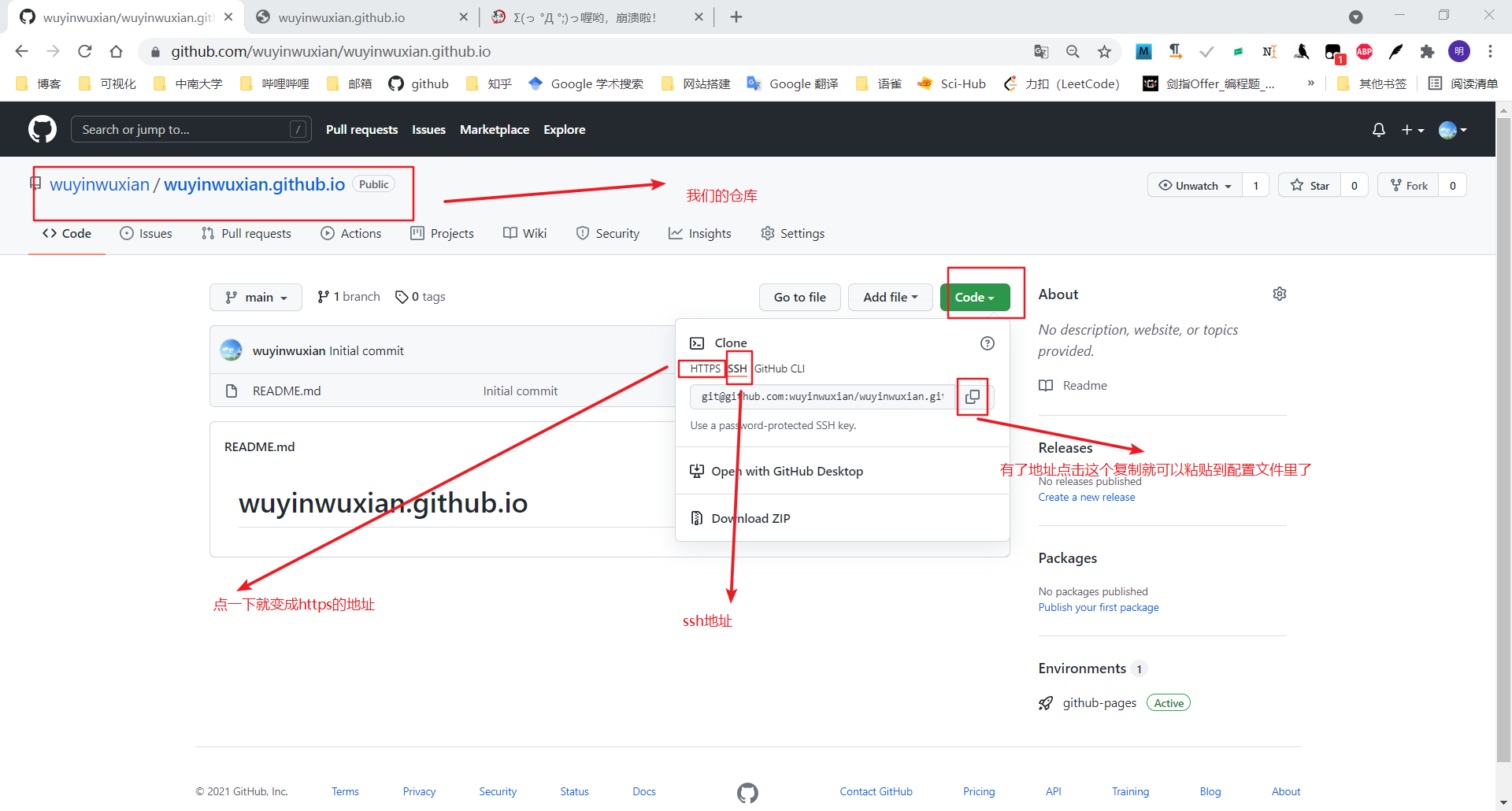Fork this repository

[x=1409, y=186]
